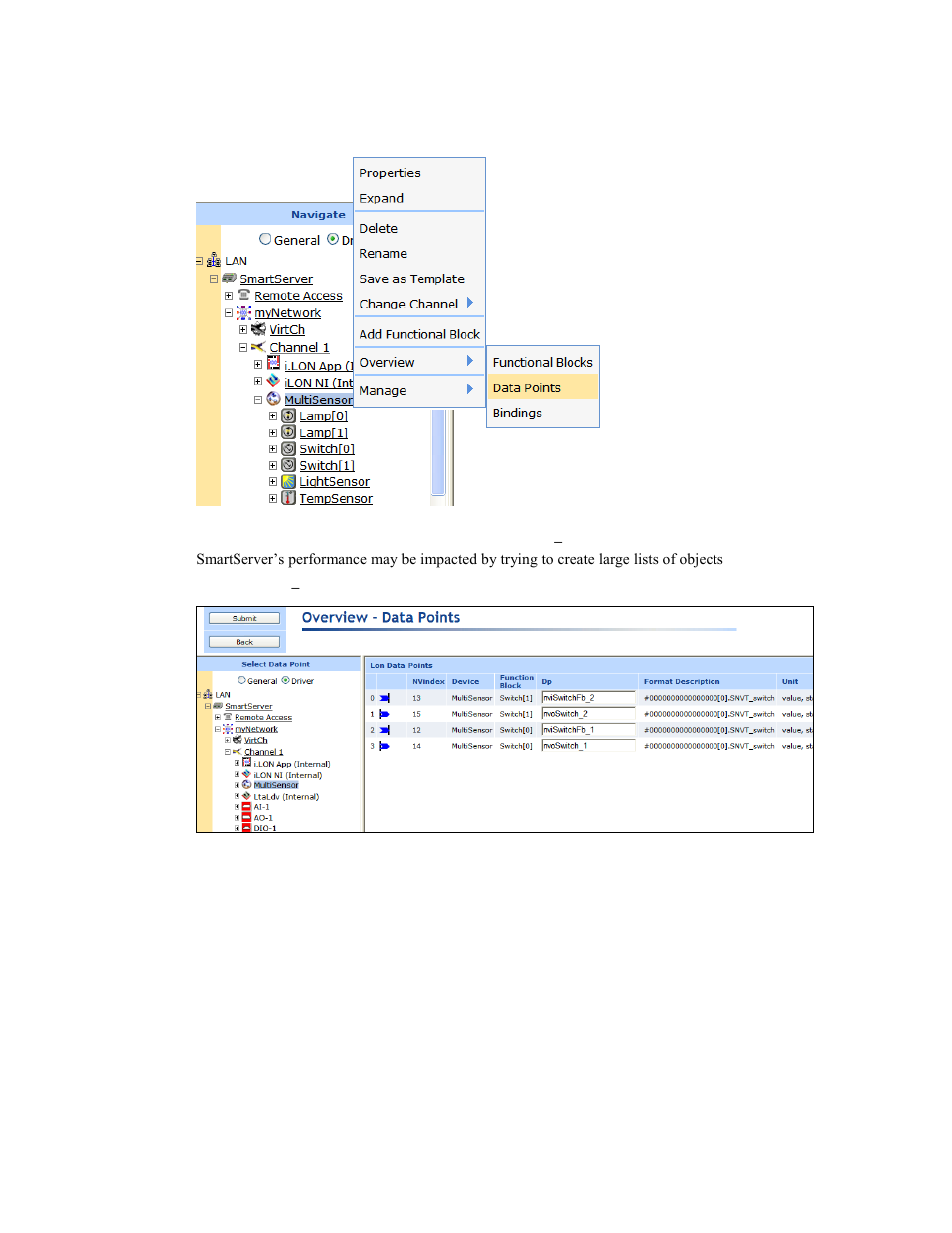Expand the TempSensor node

pyautogui.click(x=273, y=498)
